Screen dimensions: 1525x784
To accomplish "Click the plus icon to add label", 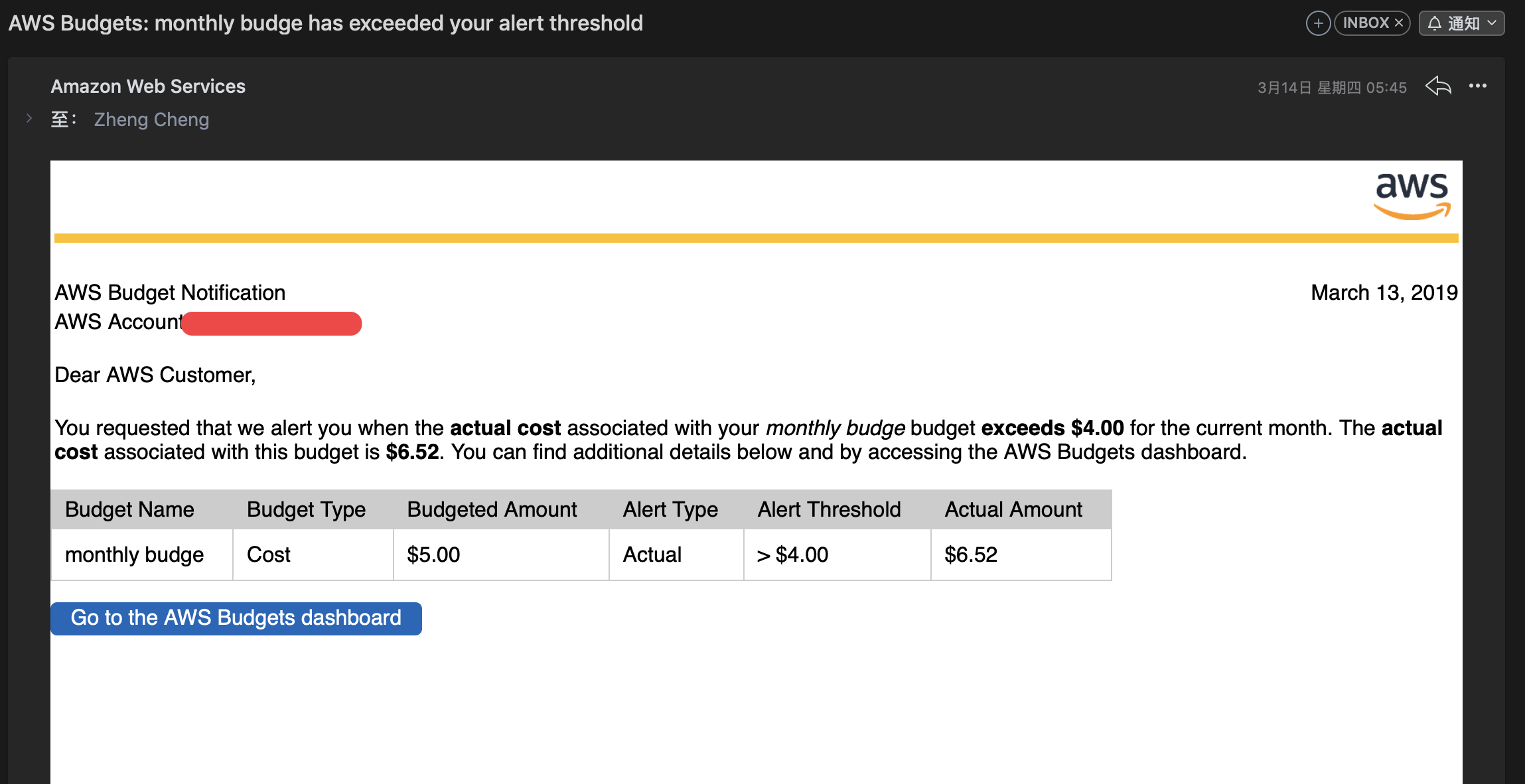I will (x=1318, y=23).
